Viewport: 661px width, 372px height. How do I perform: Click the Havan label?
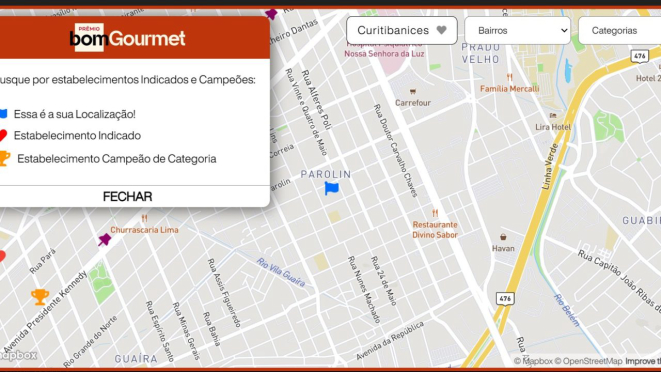coord(503,248)
